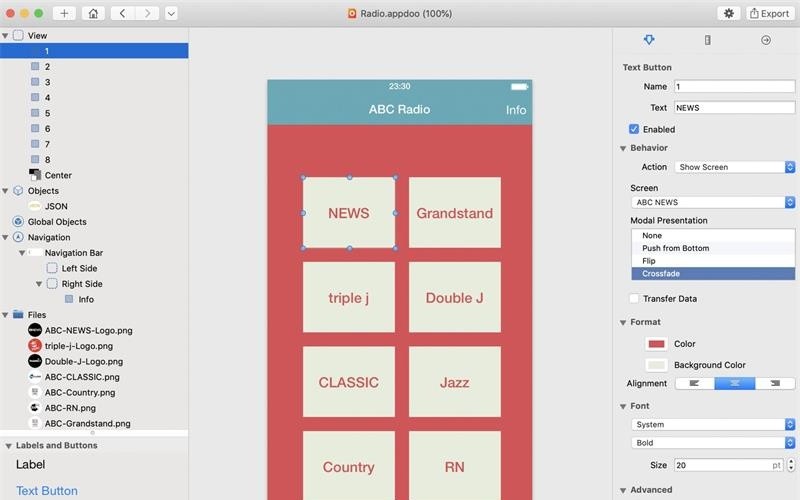The image size is (800, 500).
Task: Collapse the Navigation section
Action: pyautogui.click(x=5, y=238)
